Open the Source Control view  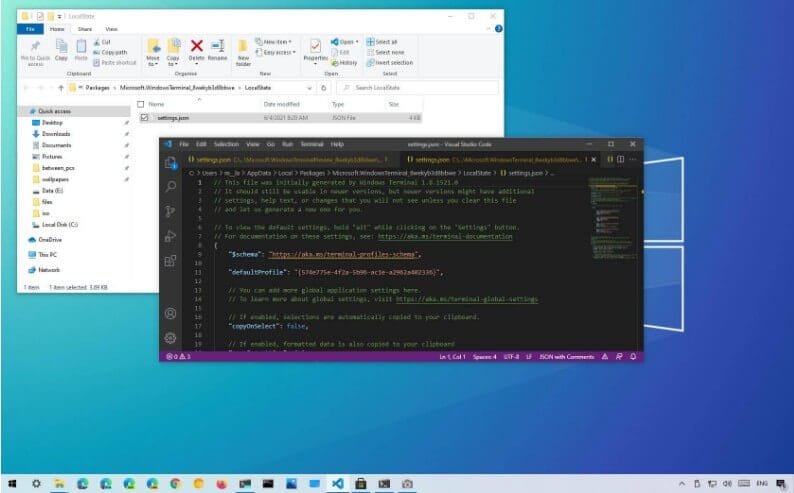pyautogui.click(x=171, y=211)
